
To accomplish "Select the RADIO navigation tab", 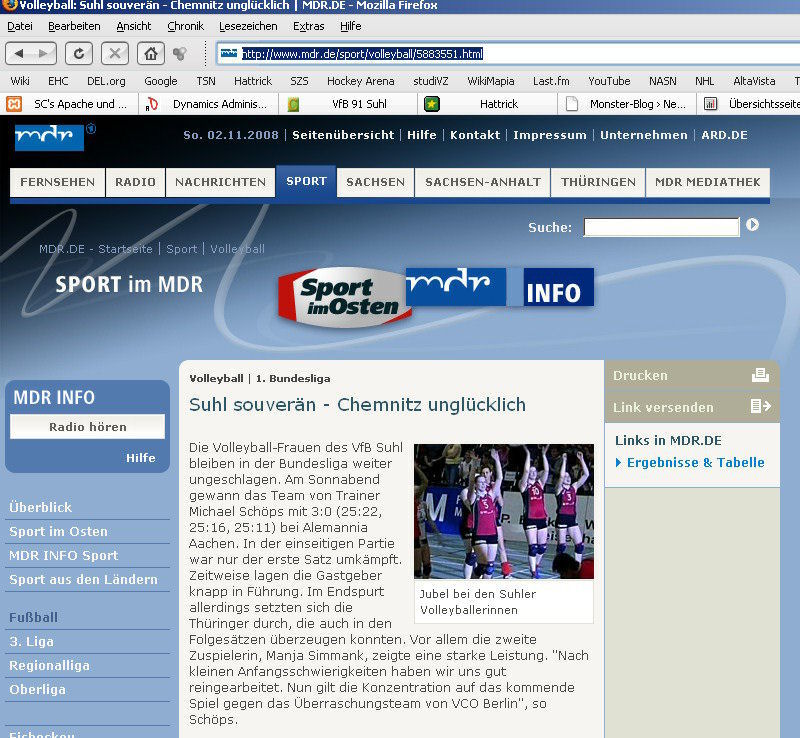I will (x=135, y=182).
